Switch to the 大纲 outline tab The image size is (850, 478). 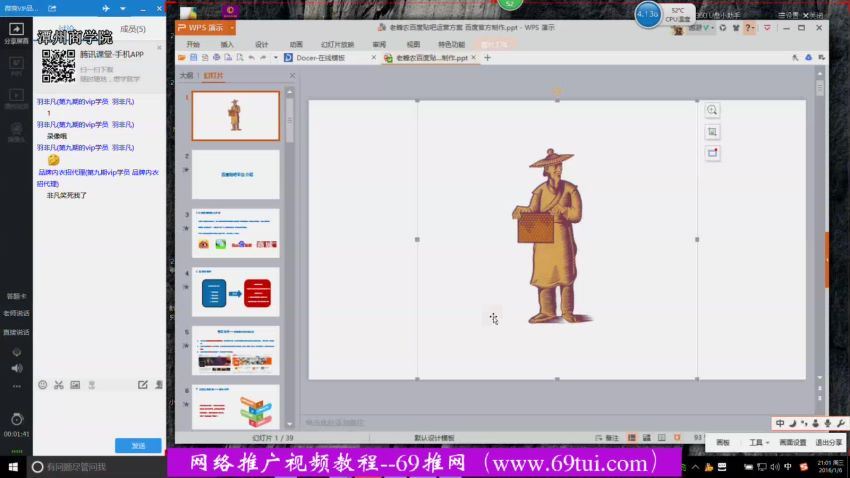(x=186, y=75)
